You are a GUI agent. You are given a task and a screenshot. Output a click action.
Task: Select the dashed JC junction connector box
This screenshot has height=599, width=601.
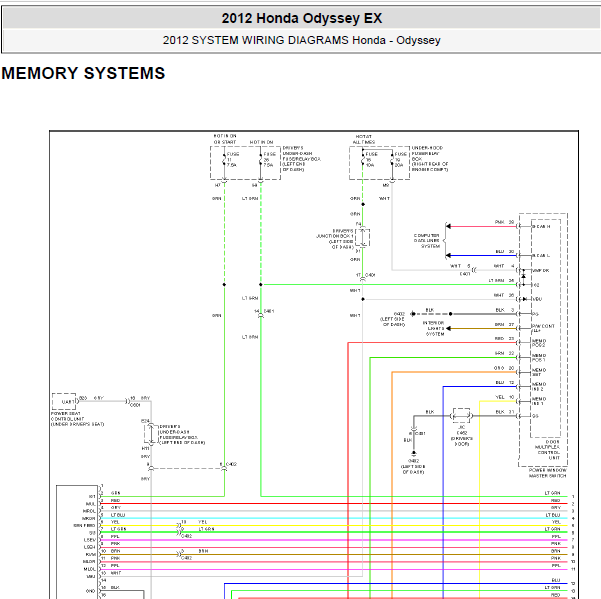(x=461, y=415)
